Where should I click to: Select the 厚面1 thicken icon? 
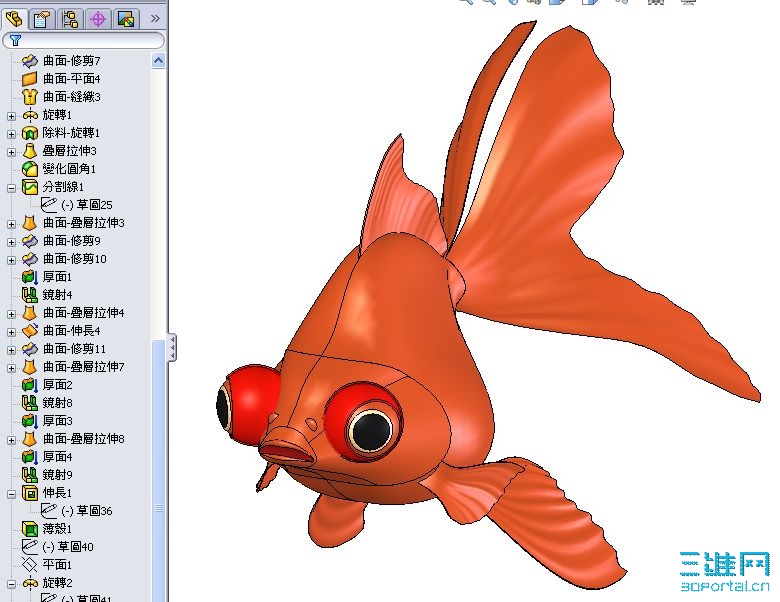[30, 277]
